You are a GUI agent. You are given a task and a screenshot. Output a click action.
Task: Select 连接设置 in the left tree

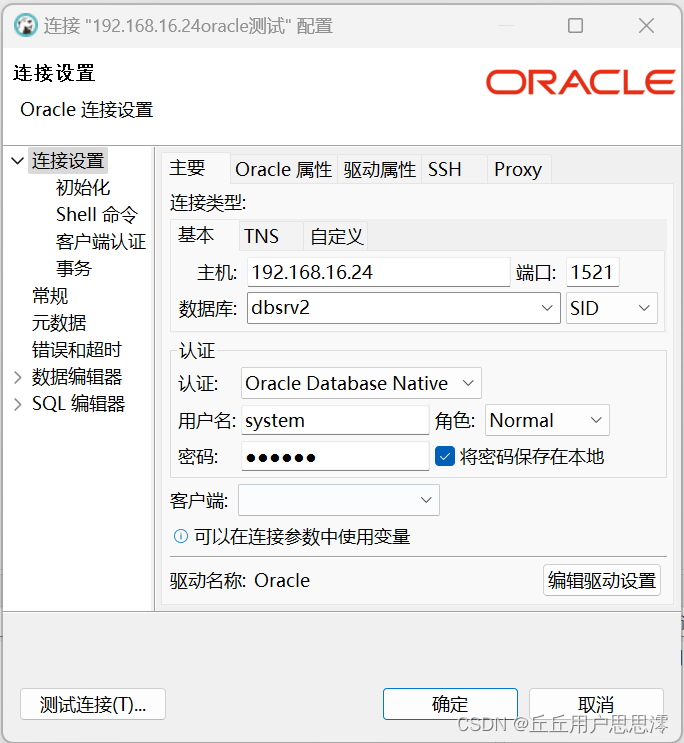point(68,161)
